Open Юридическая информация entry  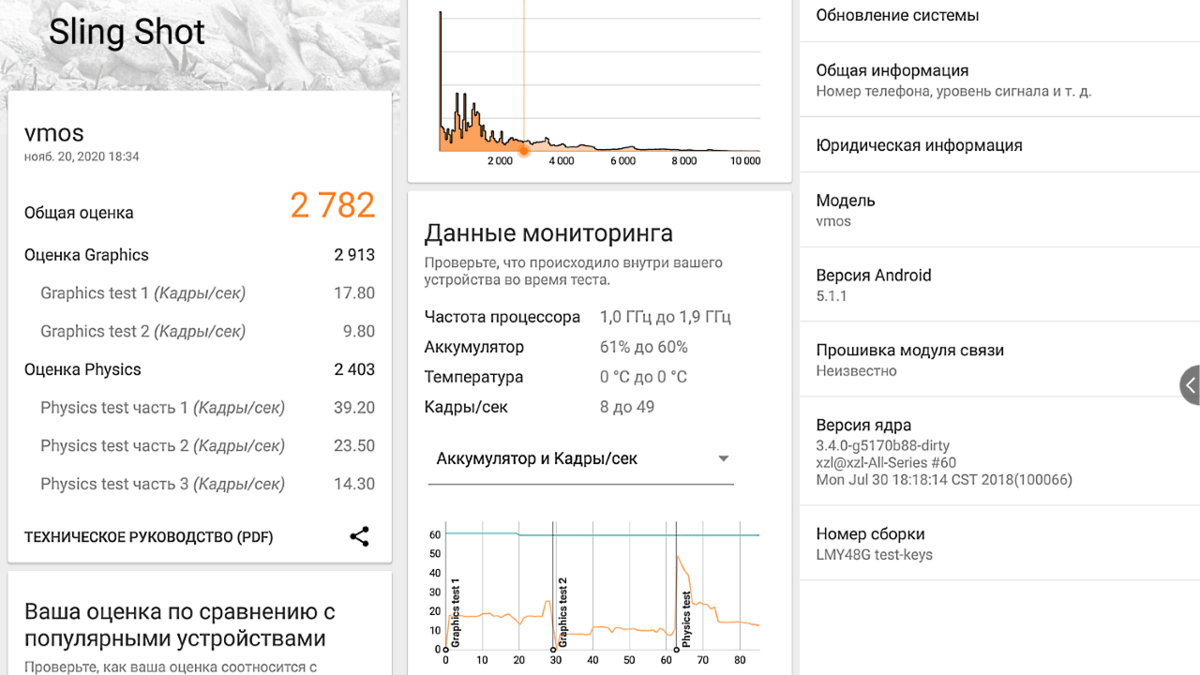[1000, 145]
